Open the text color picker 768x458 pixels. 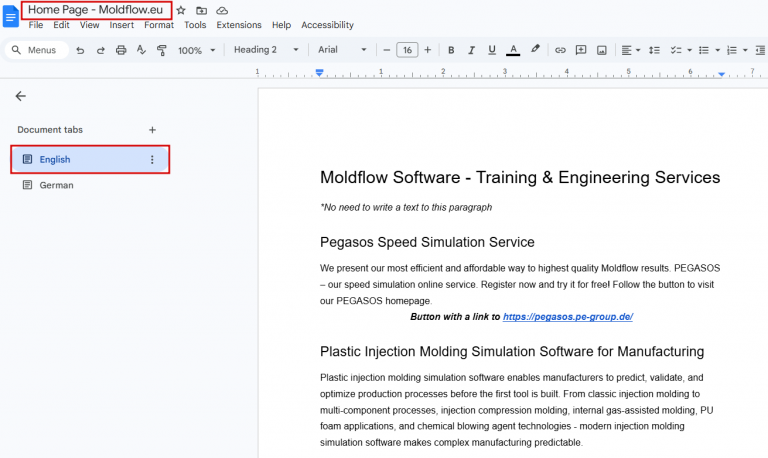point(513,50)
